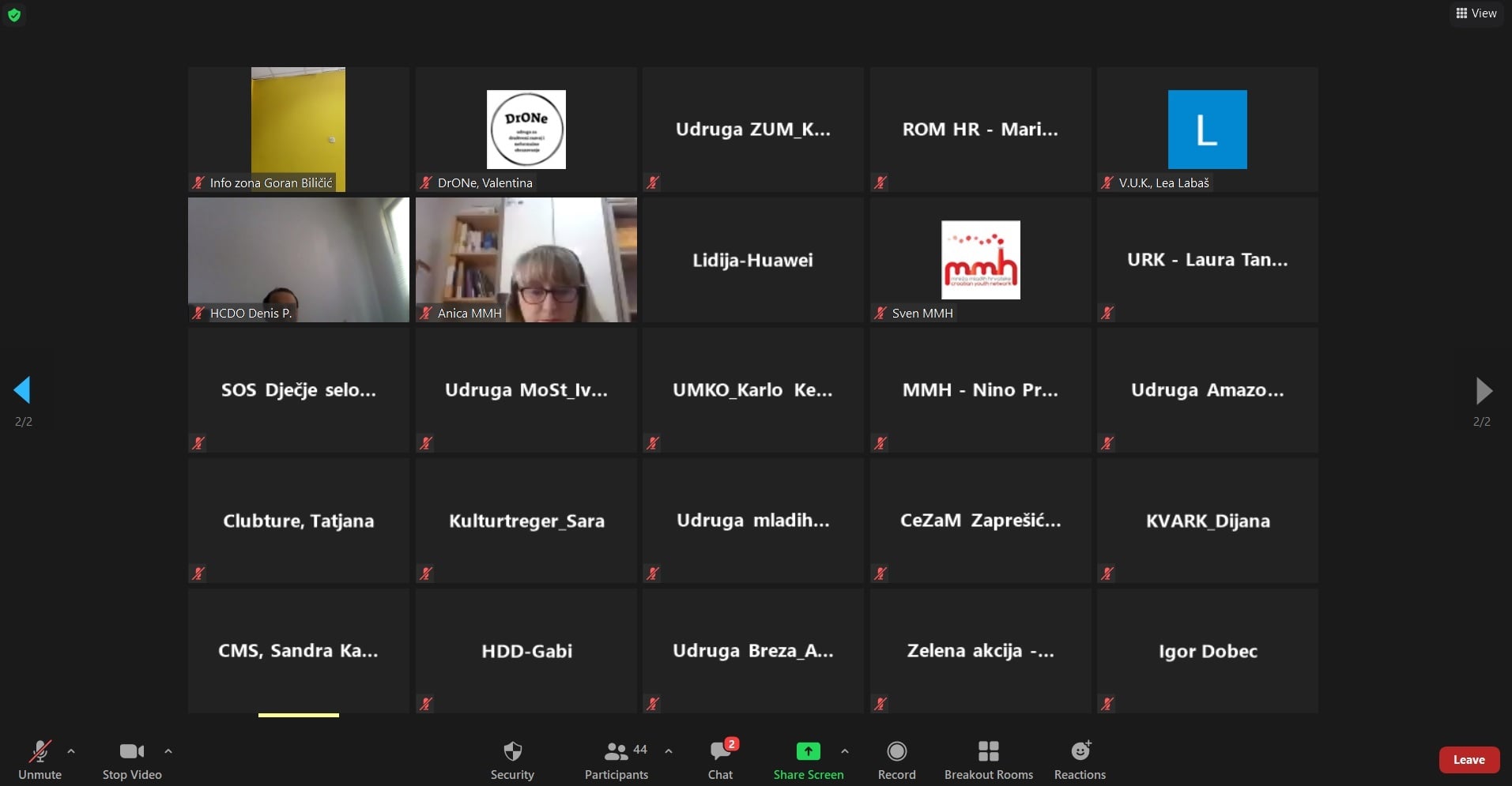Open the Reactions menu

point(1080,760)
